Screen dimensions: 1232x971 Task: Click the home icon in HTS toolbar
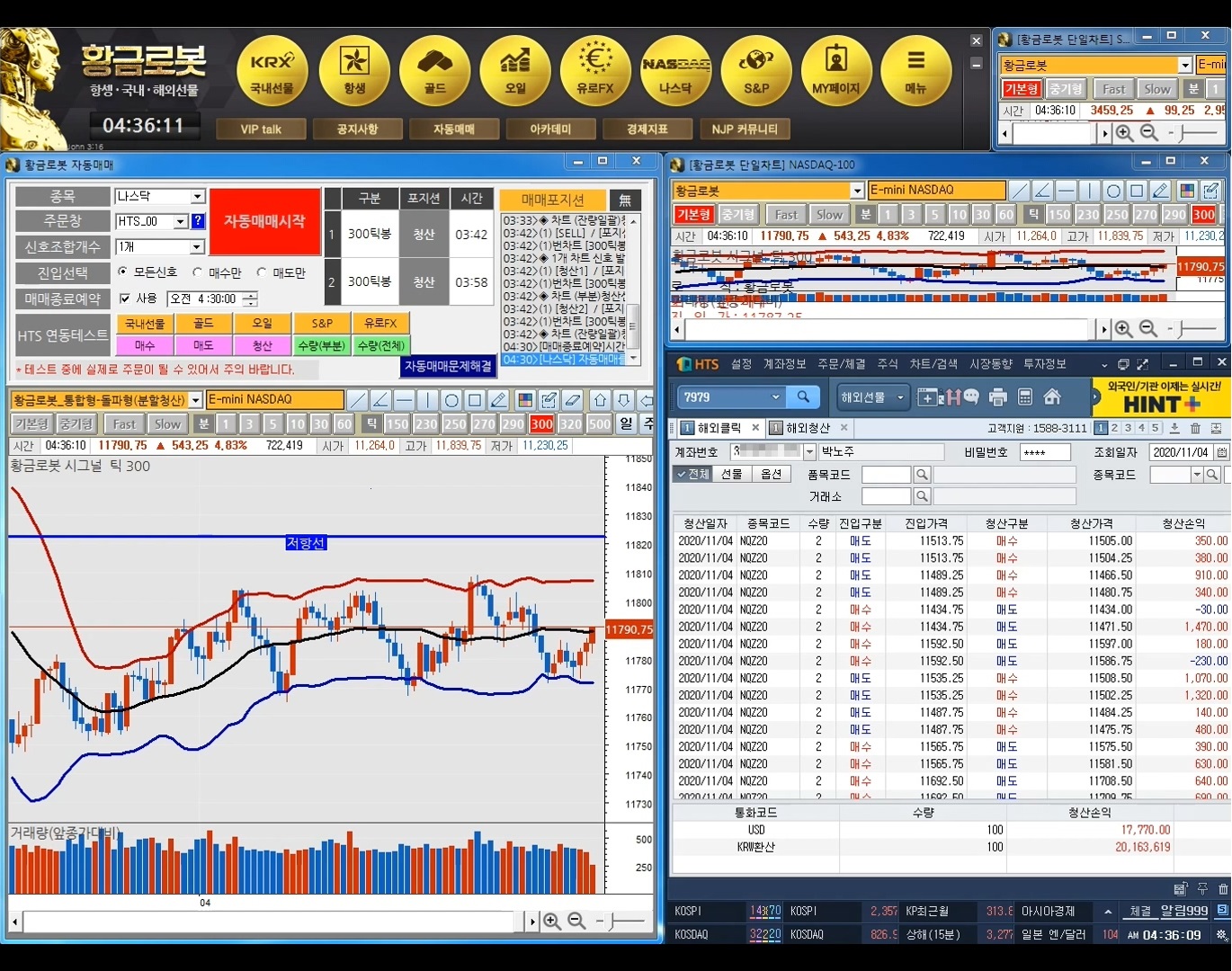(1052, 396)
